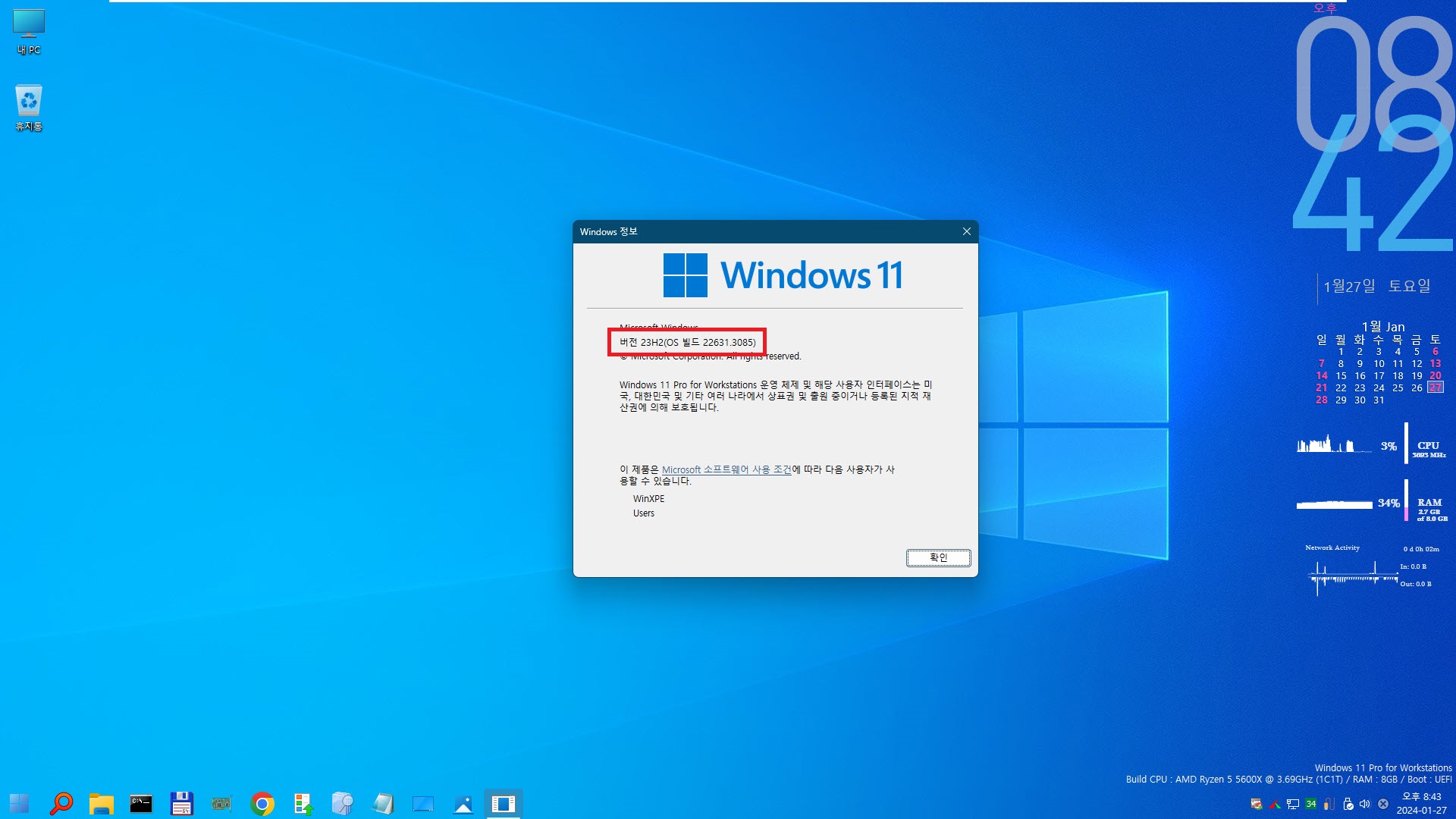The image size is (1456, 819).
Task: Click the 1월 Jan calendar header
Action: tap(1382, 327)
